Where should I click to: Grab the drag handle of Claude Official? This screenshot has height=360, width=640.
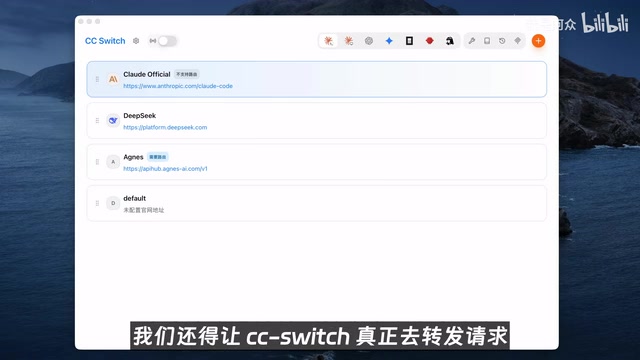click(x=97, y=79)
